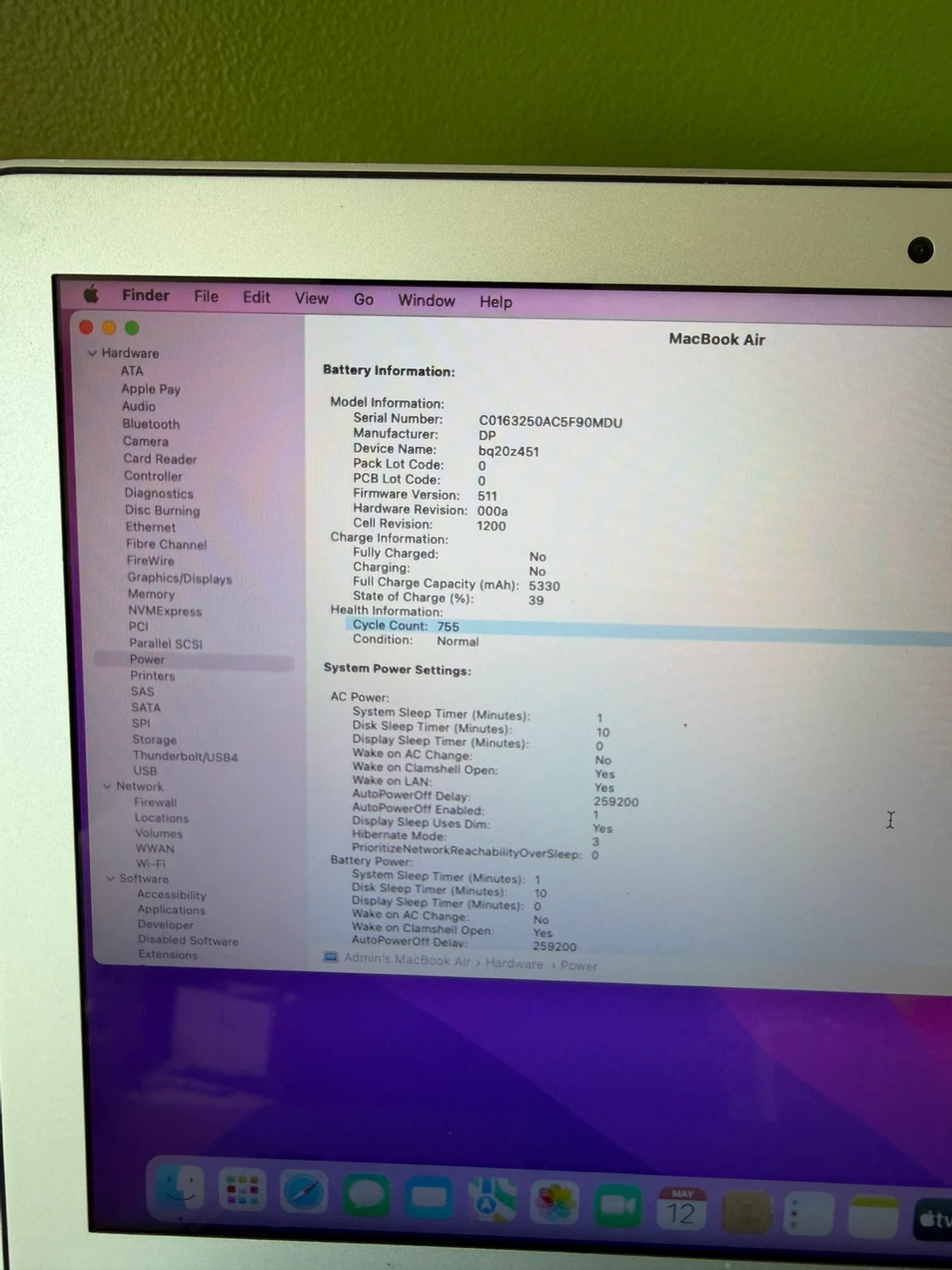952x1270 pixels.
Task: Select PCI in the sidebar
Action: coord(138,626)
